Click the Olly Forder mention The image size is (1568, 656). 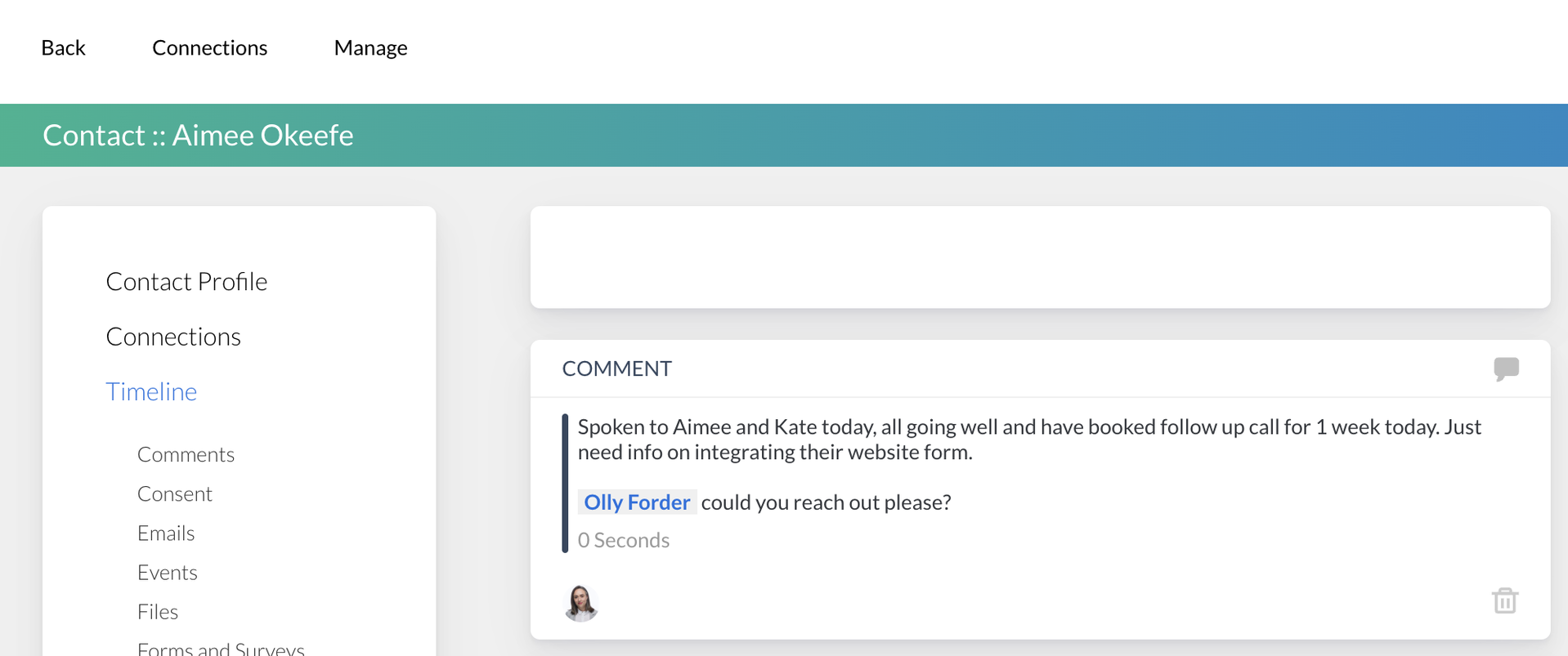(637, 502)
